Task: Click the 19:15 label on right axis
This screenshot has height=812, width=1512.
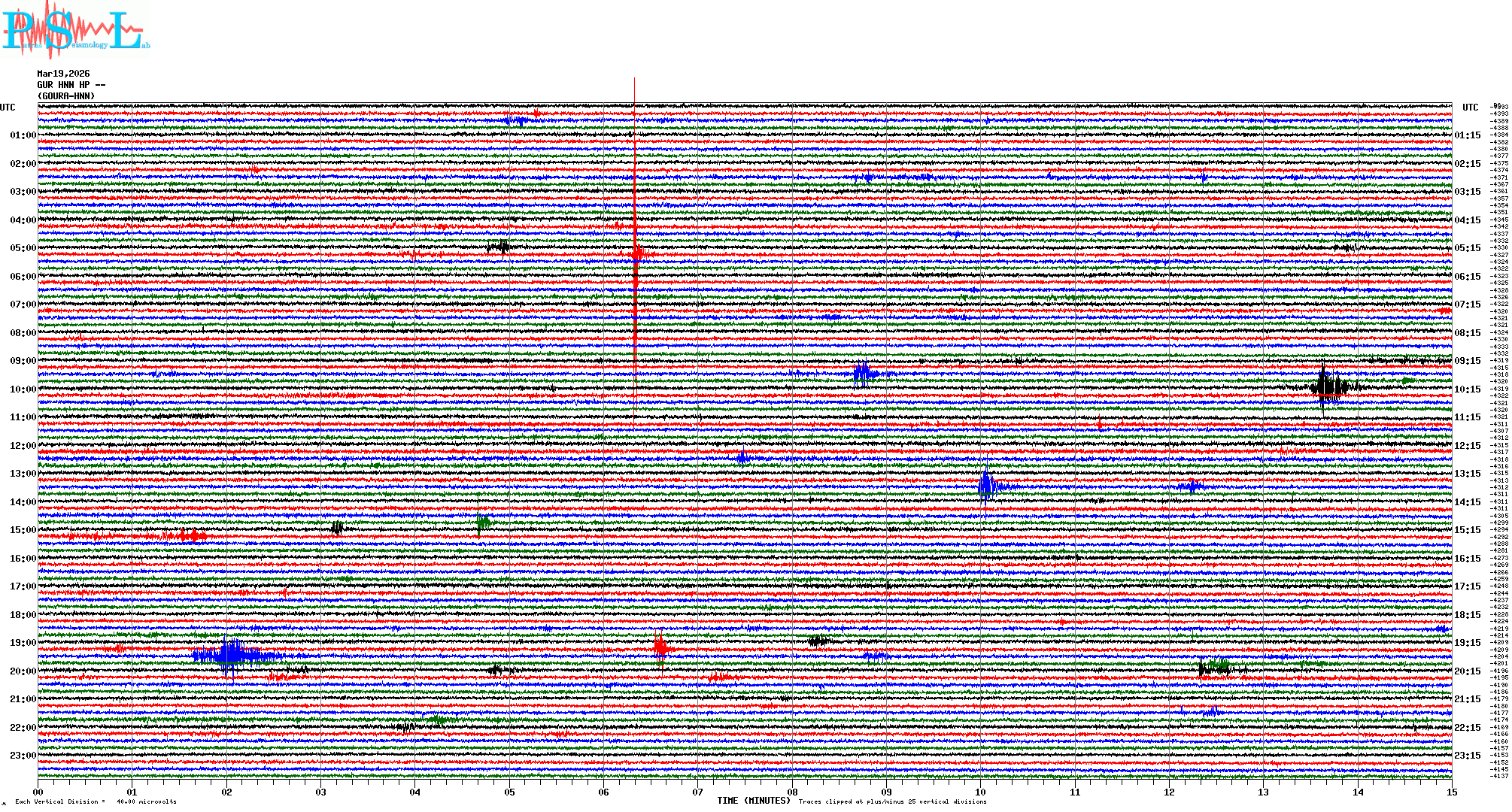Action: (1467, 643)
